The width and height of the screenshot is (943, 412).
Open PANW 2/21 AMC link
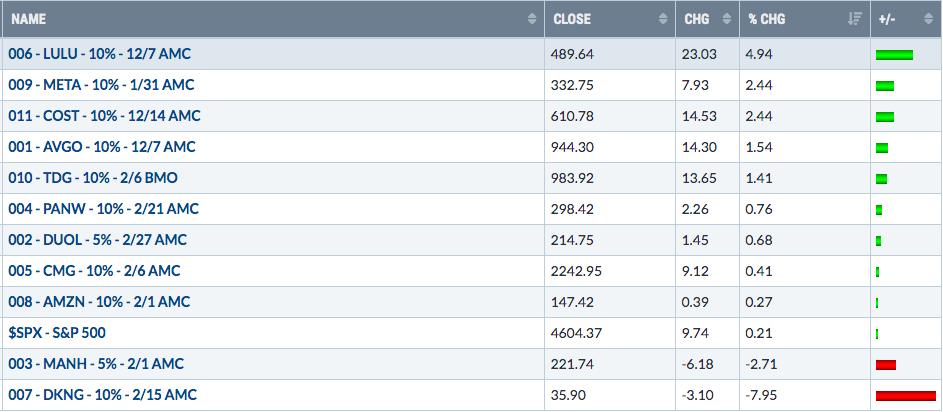pyautogui.click(x=103, y=209)
